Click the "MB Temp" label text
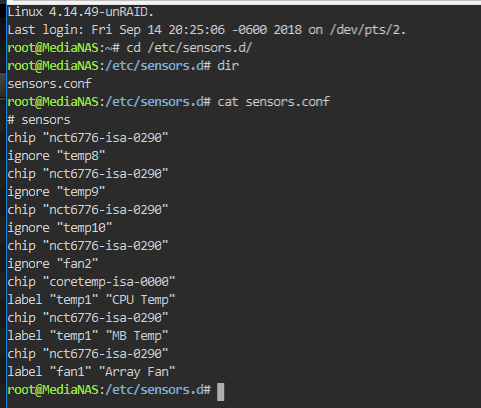Screen dimensions: 481x408 click(137, 336)
